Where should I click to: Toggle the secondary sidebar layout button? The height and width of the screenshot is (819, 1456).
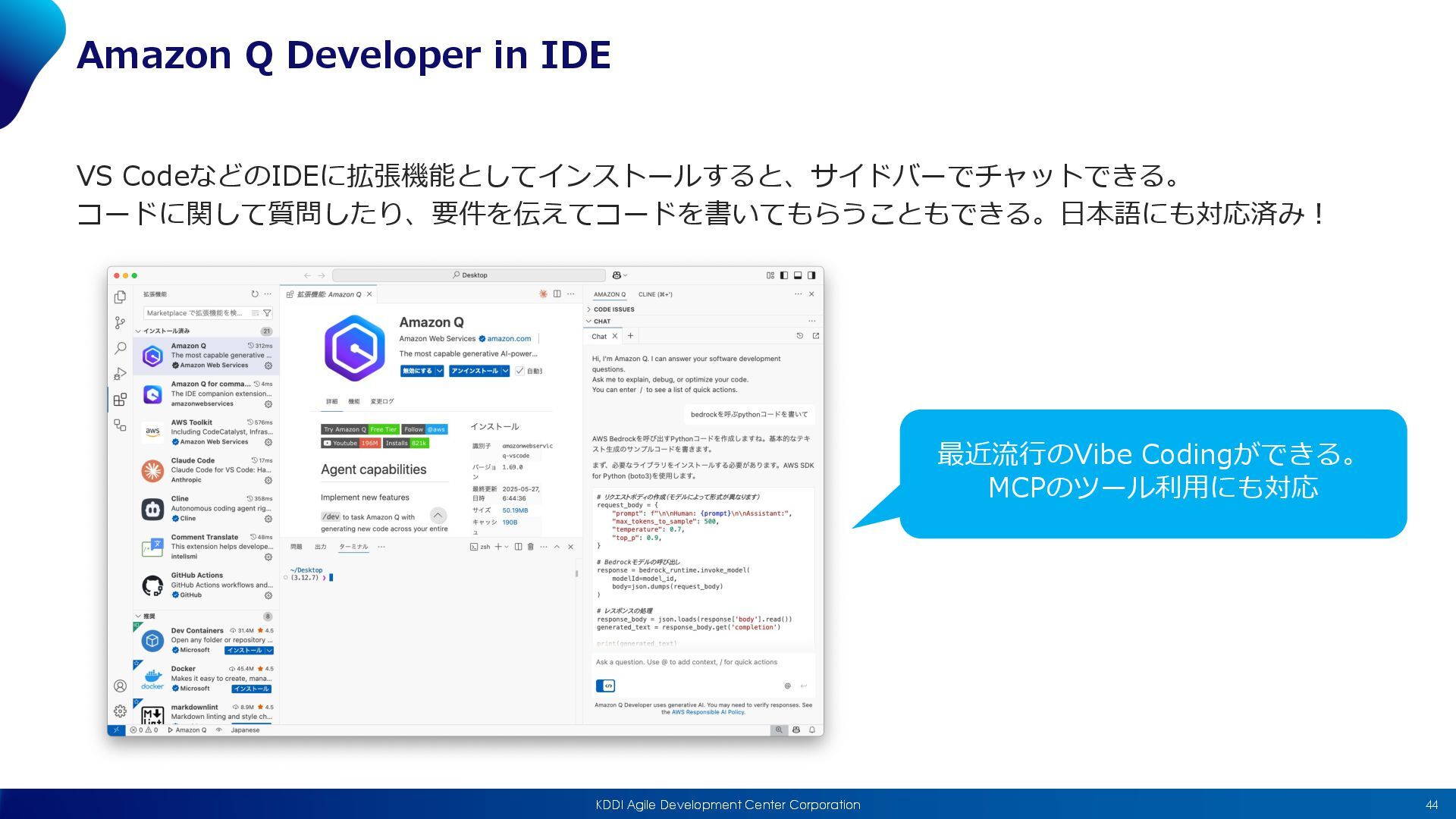pos(811,275)
